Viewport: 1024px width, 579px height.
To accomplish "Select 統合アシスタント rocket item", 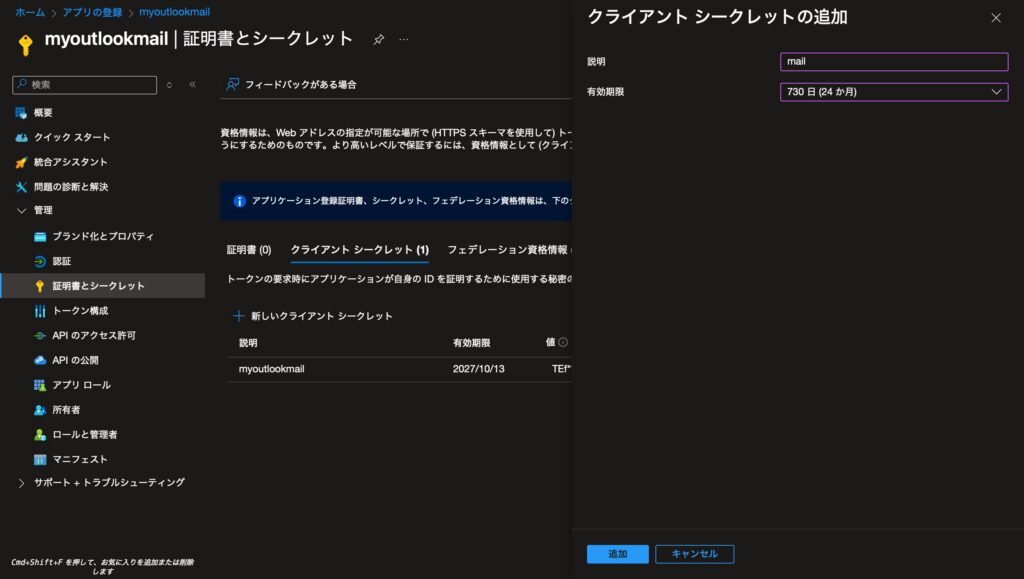I will coord(70,162).
